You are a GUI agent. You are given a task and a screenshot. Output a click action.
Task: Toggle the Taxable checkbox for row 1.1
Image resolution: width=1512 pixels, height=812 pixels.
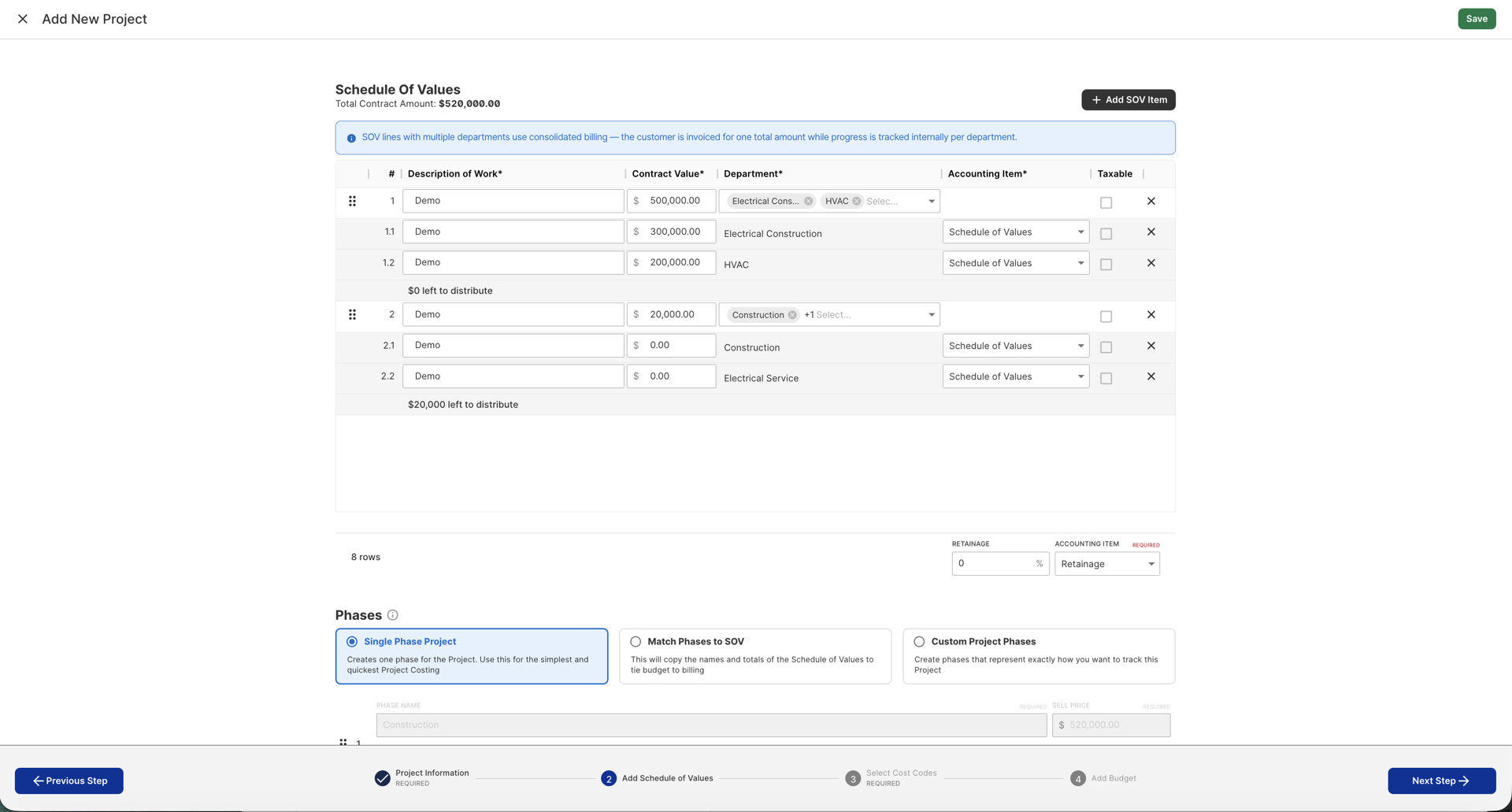1106,233
